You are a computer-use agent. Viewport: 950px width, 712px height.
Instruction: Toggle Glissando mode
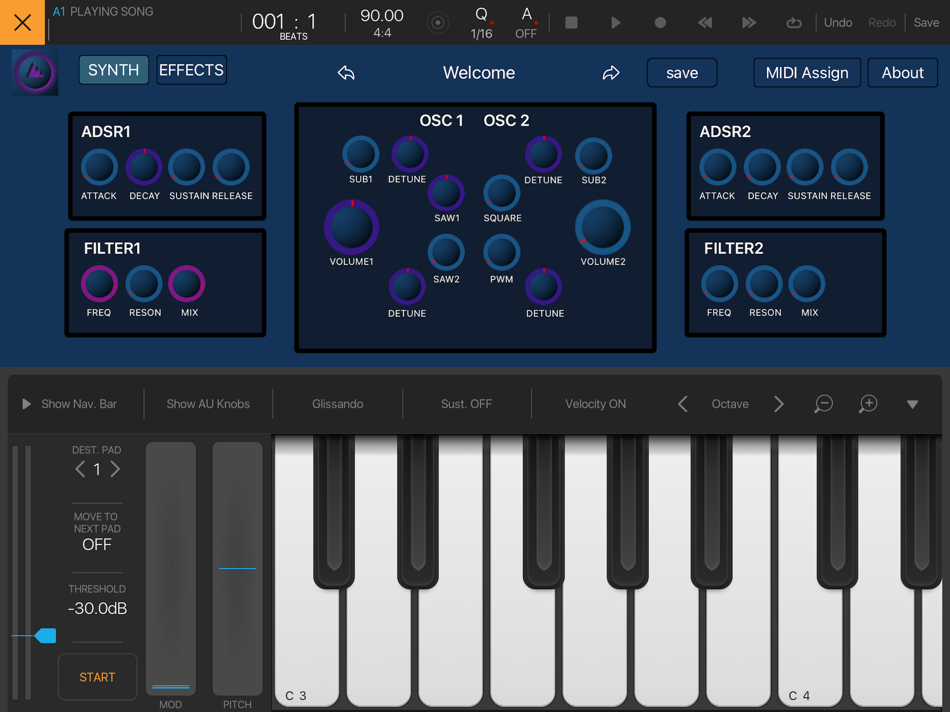pos(337,404)
